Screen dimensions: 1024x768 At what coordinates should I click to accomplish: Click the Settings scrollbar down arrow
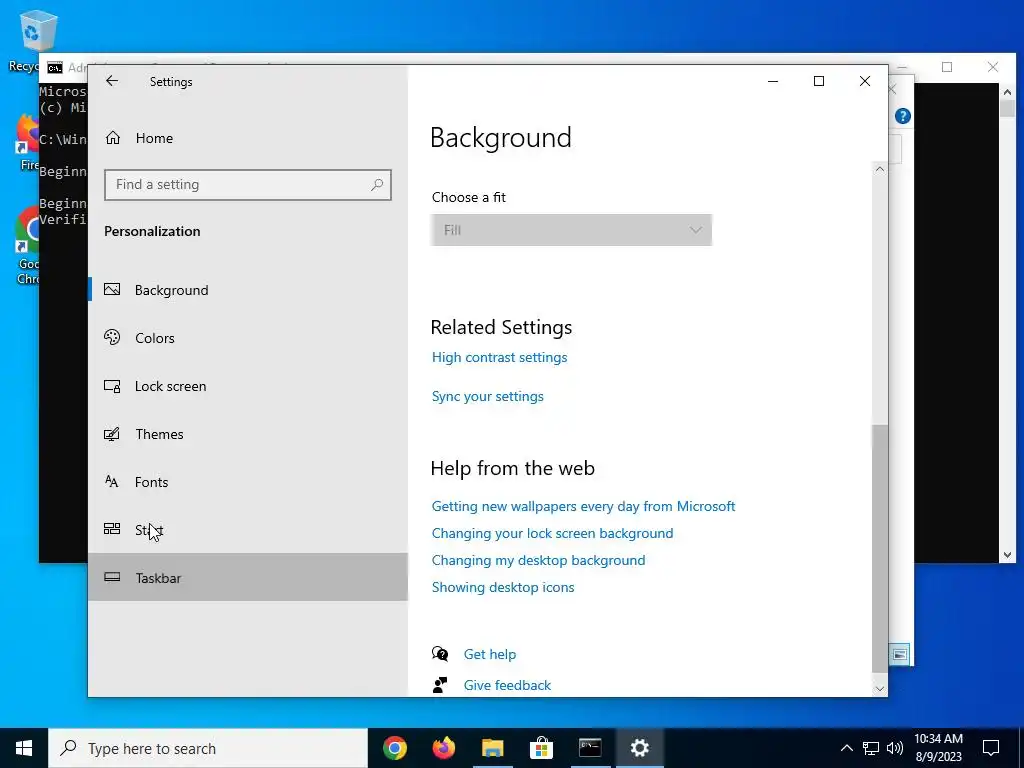tap(880, 688)
